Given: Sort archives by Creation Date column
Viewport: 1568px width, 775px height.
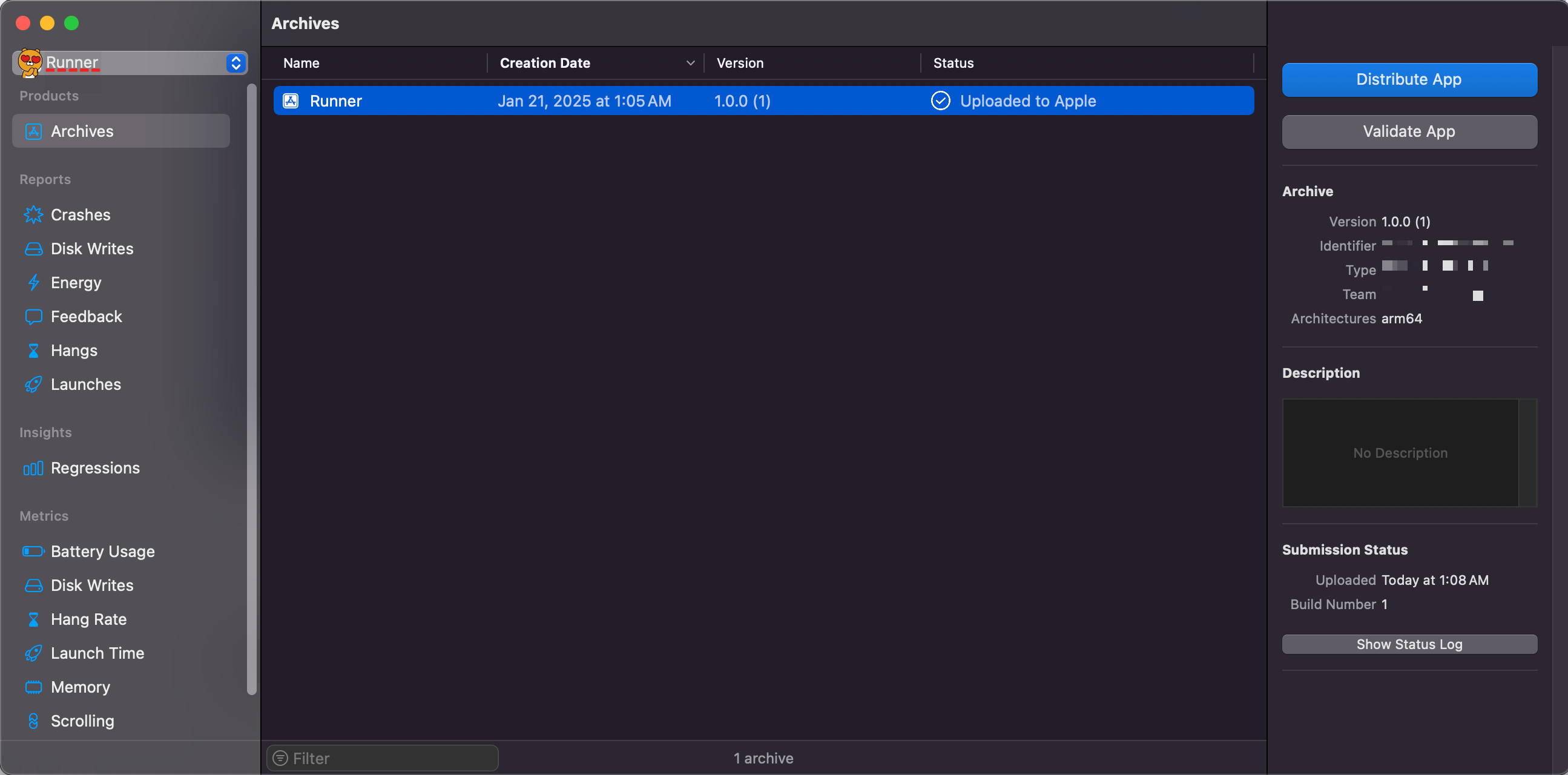Looking at the screenshot, I should [x=596, y=63].
